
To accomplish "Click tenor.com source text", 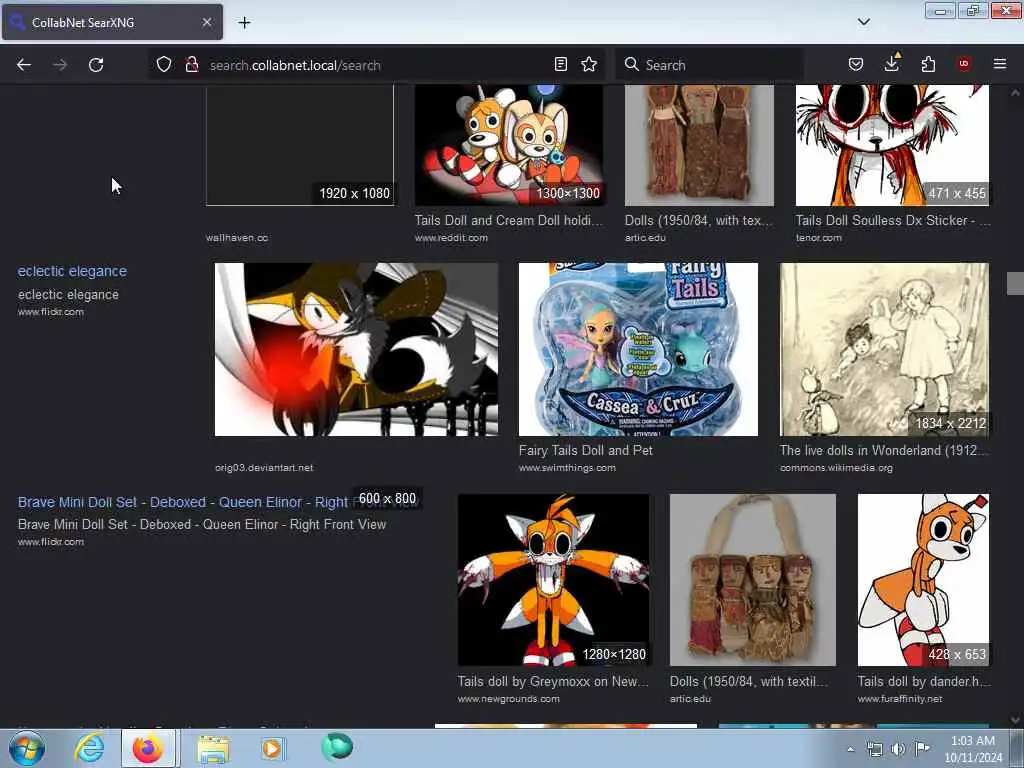I will [818, 238].
